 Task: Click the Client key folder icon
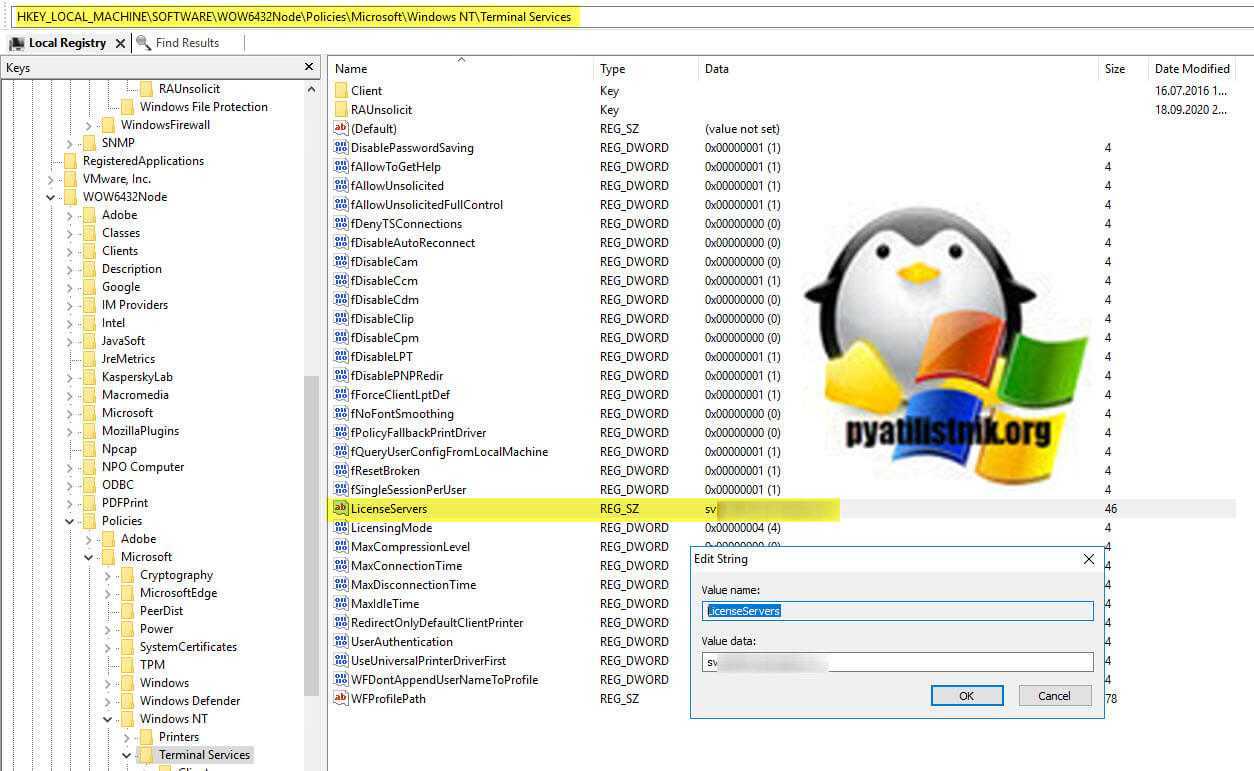(x=341, y=91)
